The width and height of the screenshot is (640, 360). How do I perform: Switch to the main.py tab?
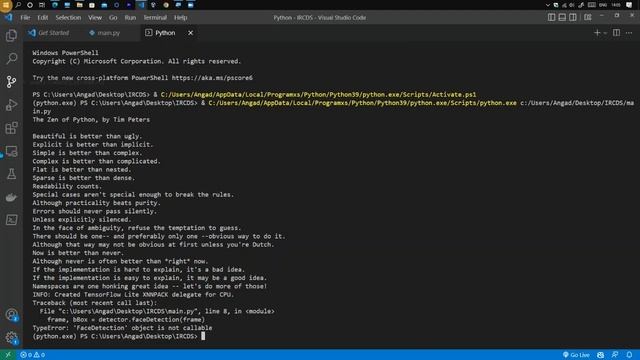click(x=105, y=33)
